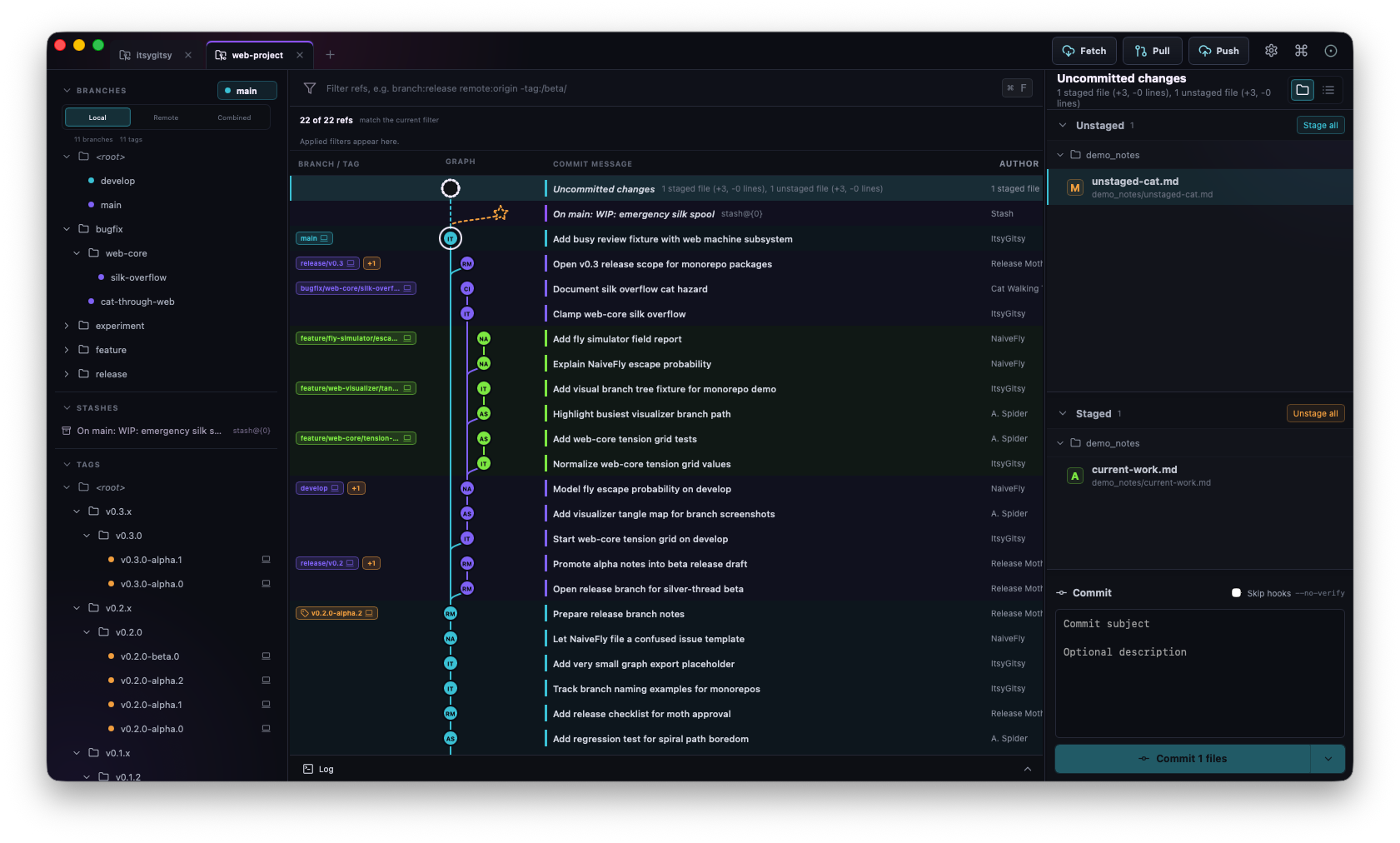Screen dimensions: 1400x843
Task: Toggle the Skip hooks checkbox
Action: pyautogui.click(x=1236, y=593)
